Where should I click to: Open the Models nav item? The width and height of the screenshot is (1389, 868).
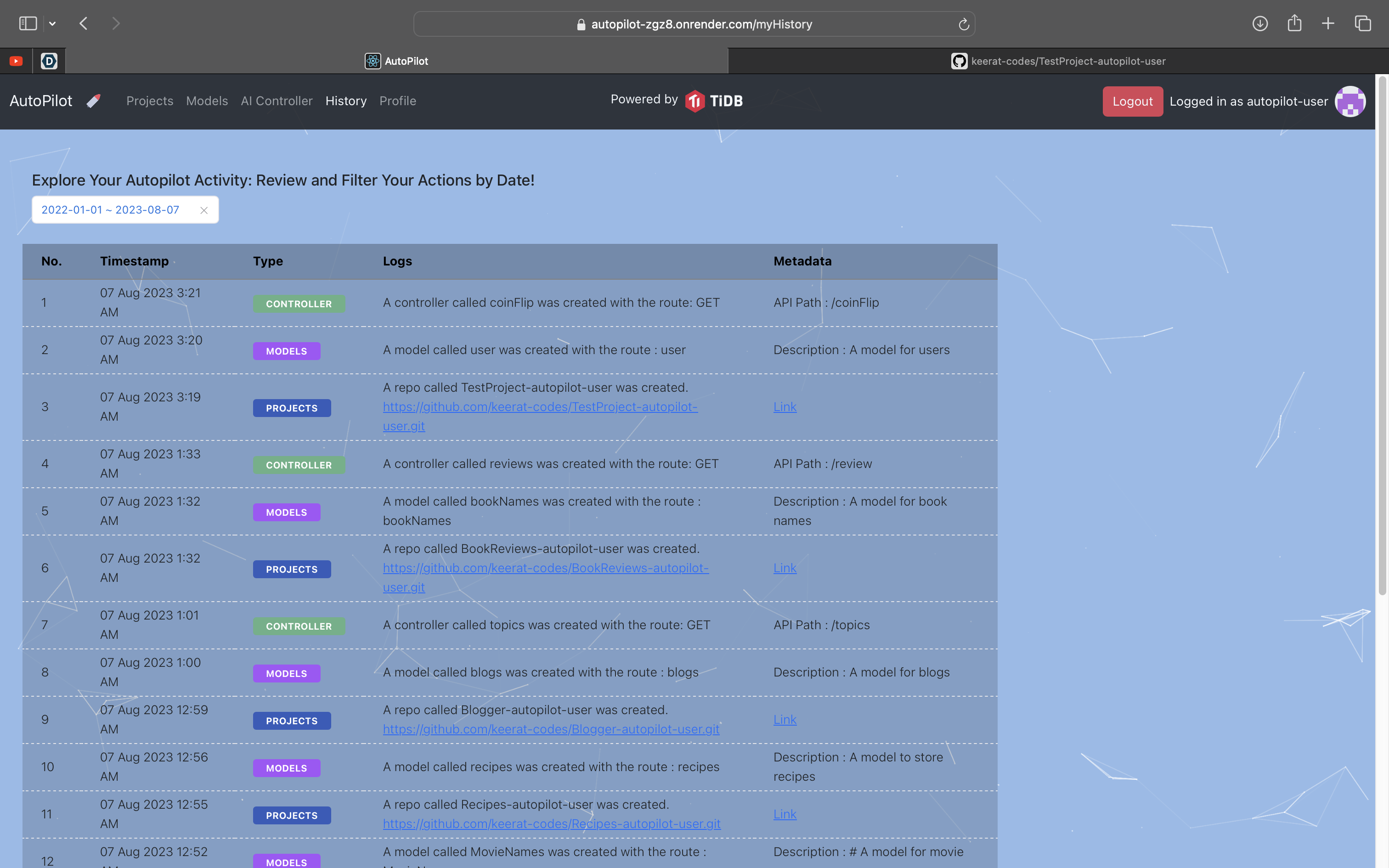coord(207,101)
